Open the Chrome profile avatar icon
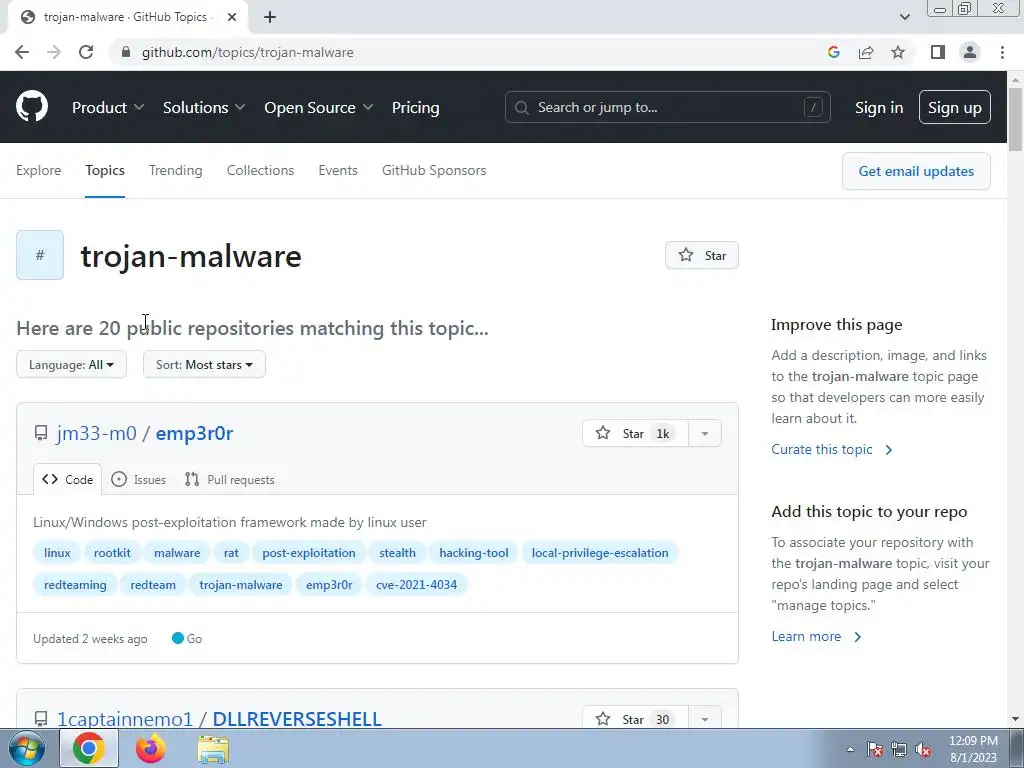 pyautogui.click(x=970, y=52)
